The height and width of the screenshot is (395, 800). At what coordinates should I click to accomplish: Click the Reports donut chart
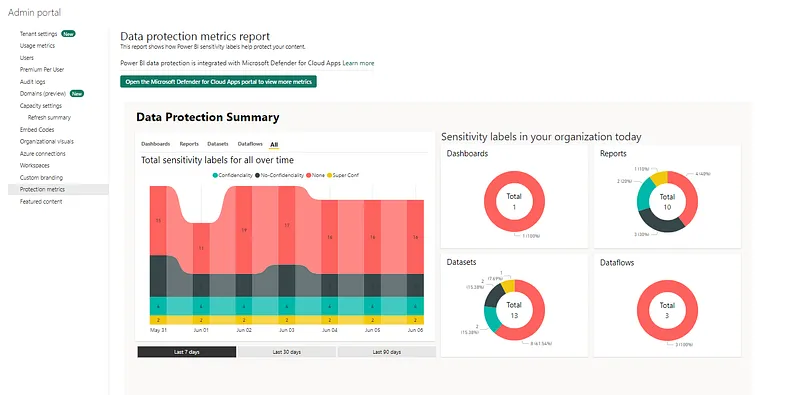pyautogui.click(x=667, y=202)
